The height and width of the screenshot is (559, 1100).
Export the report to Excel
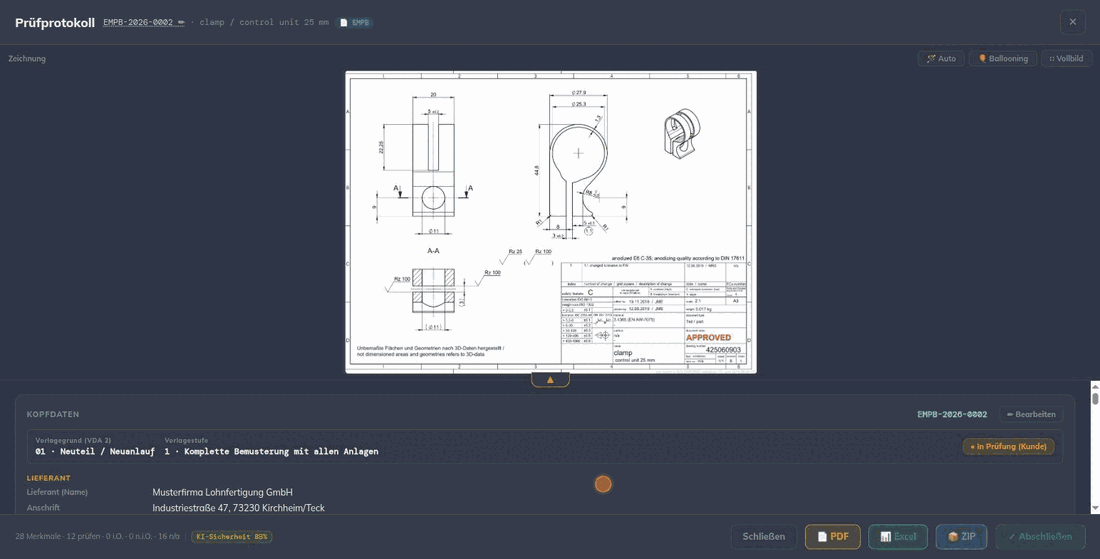point(898,537)
